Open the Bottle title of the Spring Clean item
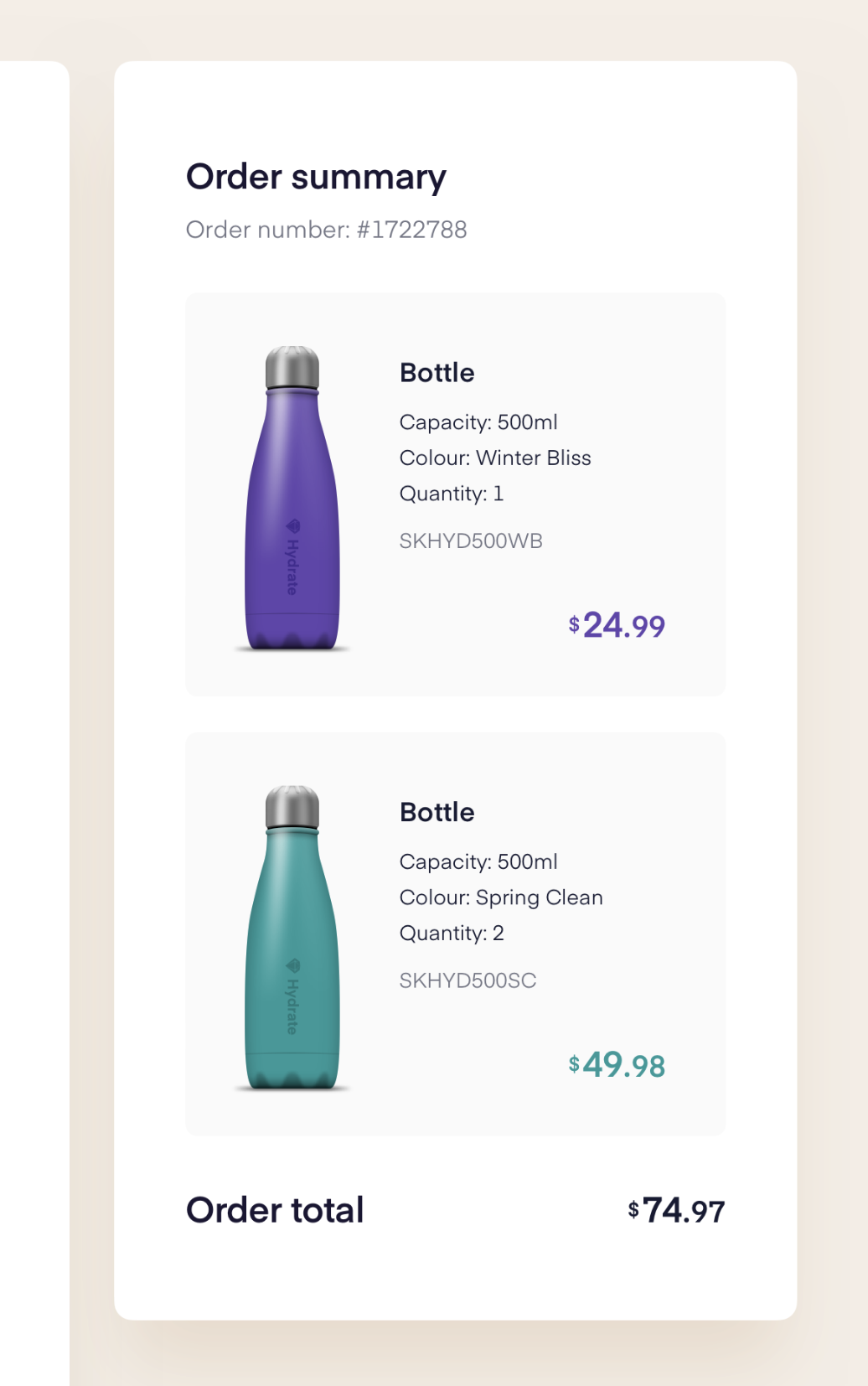Viewport: 868px width, 1386px height. point(437,812)
